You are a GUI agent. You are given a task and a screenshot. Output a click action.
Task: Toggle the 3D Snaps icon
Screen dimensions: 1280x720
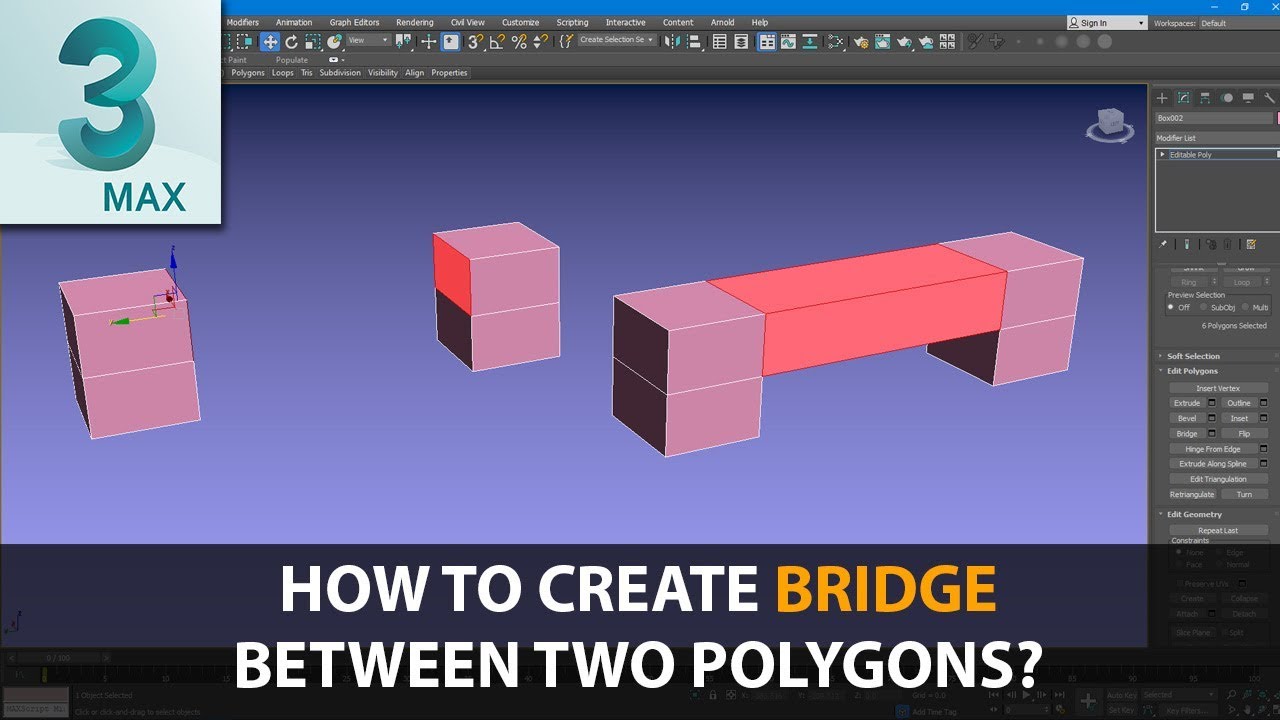[474, 41]
